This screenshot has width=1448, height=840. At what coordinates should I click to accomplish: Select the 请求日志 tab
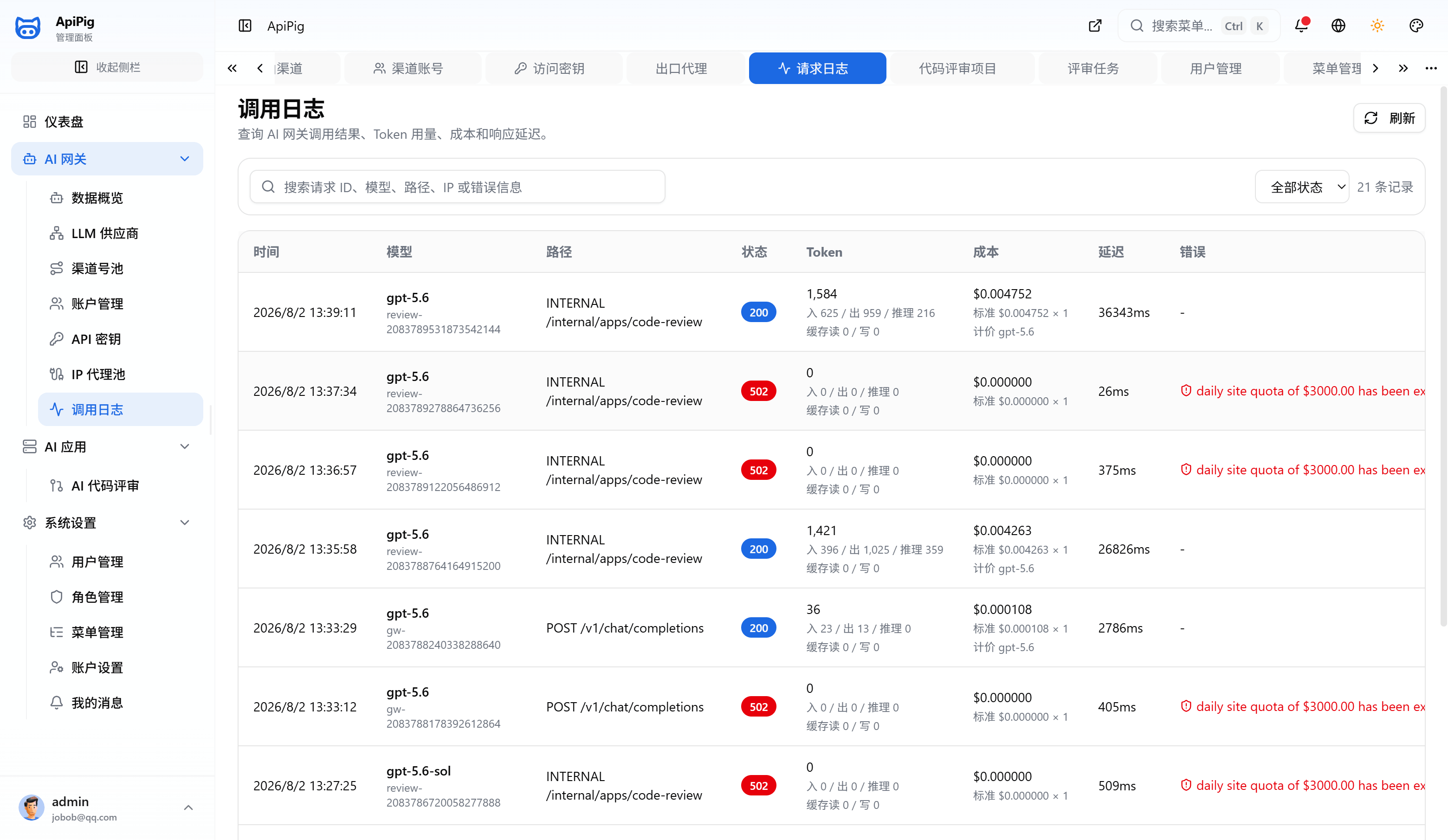817,68
